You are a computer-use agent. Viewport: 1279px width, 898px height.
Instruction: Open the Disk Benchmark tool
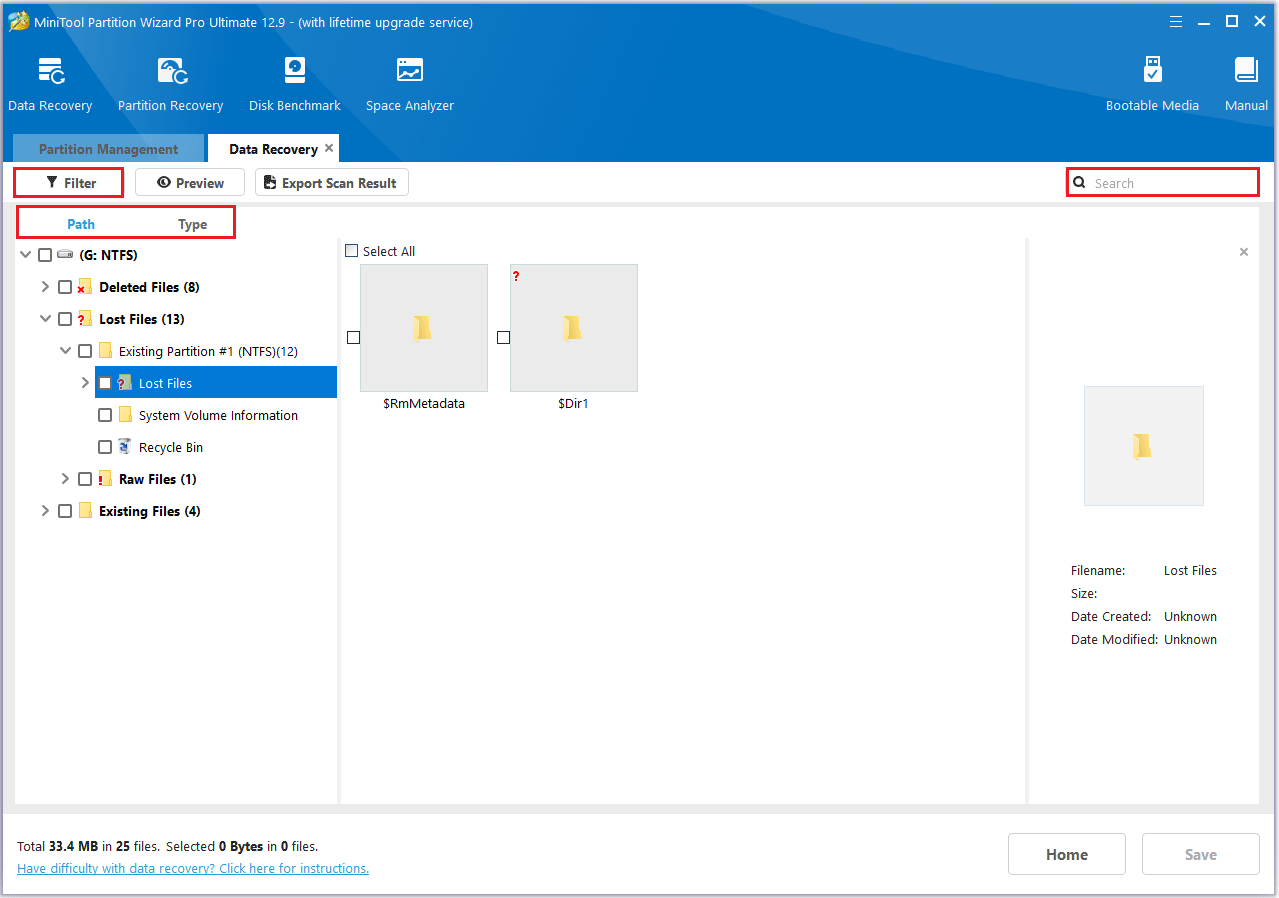(x=295, y=72)
